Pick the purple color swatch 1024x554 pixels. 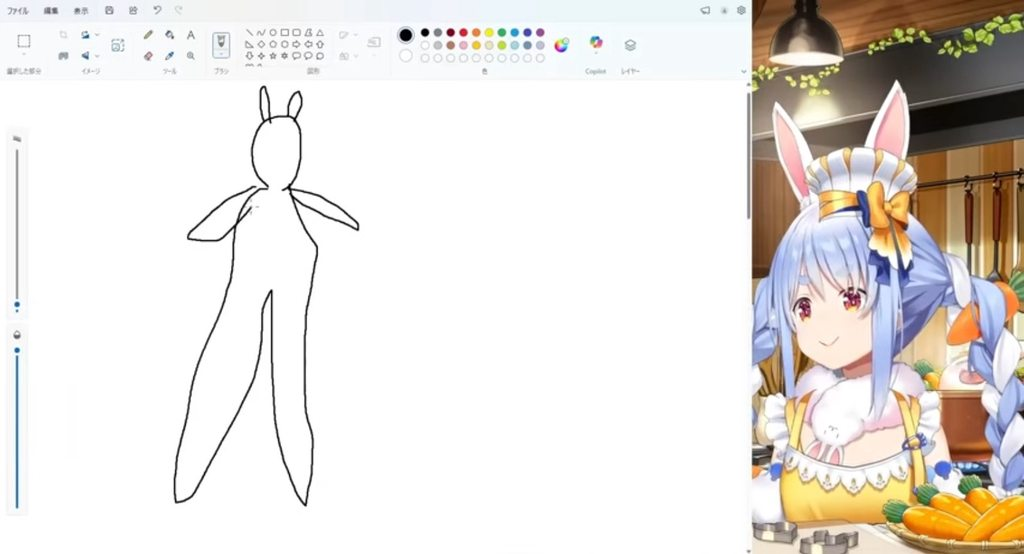[540, 33]
